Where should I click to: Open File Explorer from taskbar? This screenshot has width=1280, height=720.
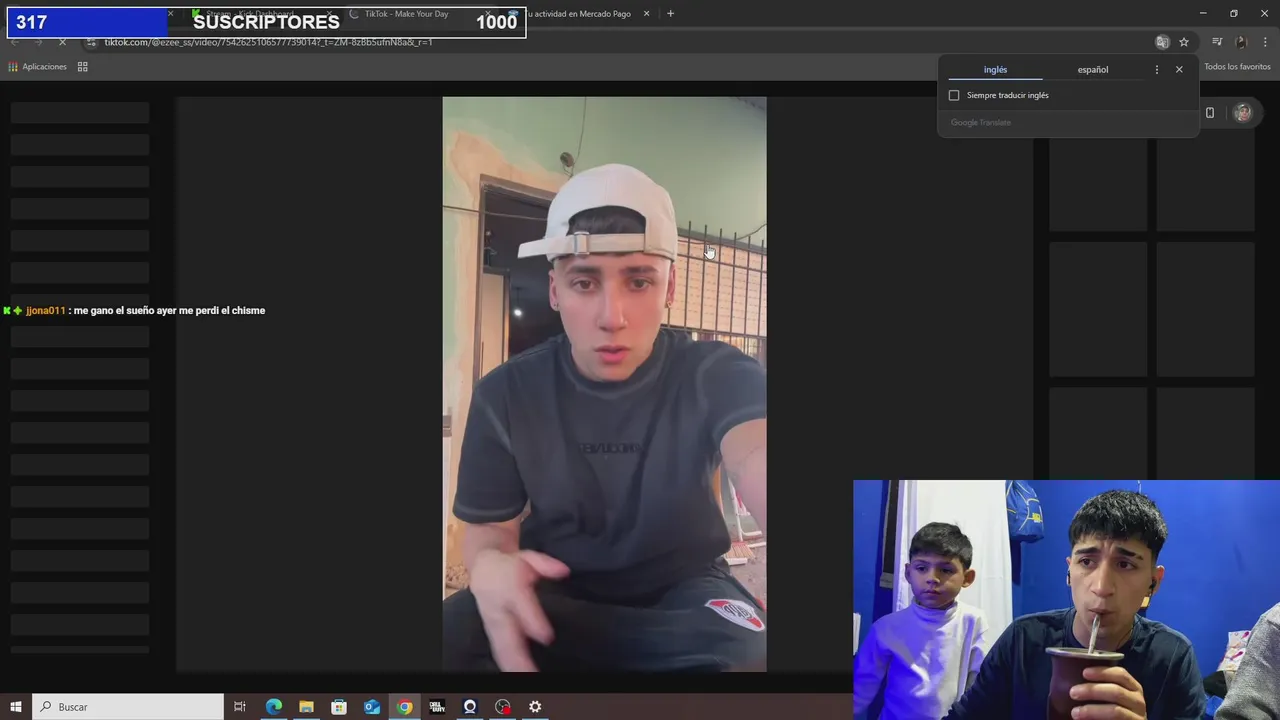pos(306,707)
